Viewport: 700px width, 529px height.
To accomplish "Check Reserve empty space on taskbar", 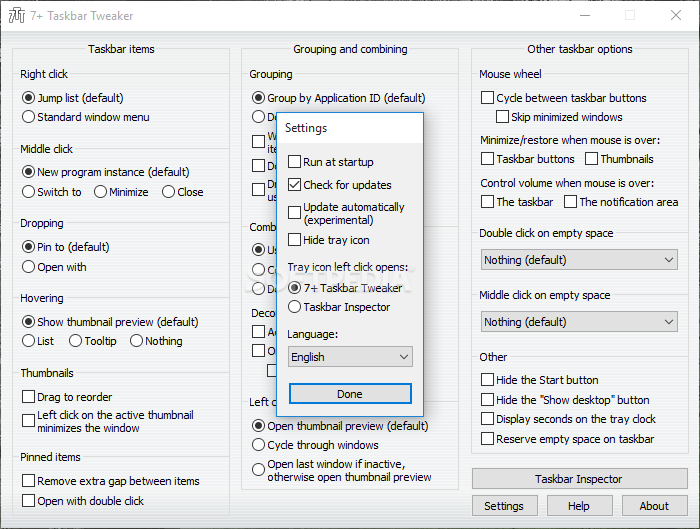I will (x=488, y=439).
